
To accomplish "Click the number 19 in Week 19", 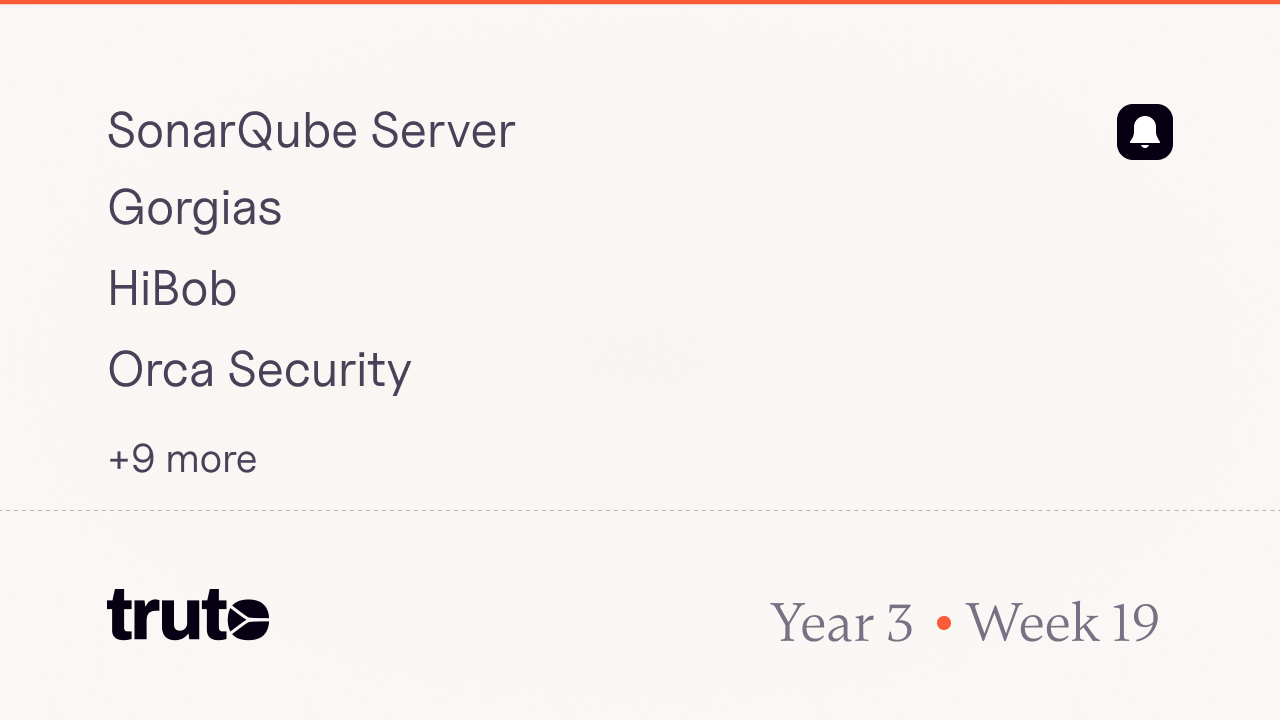I will coord(1135,623).
